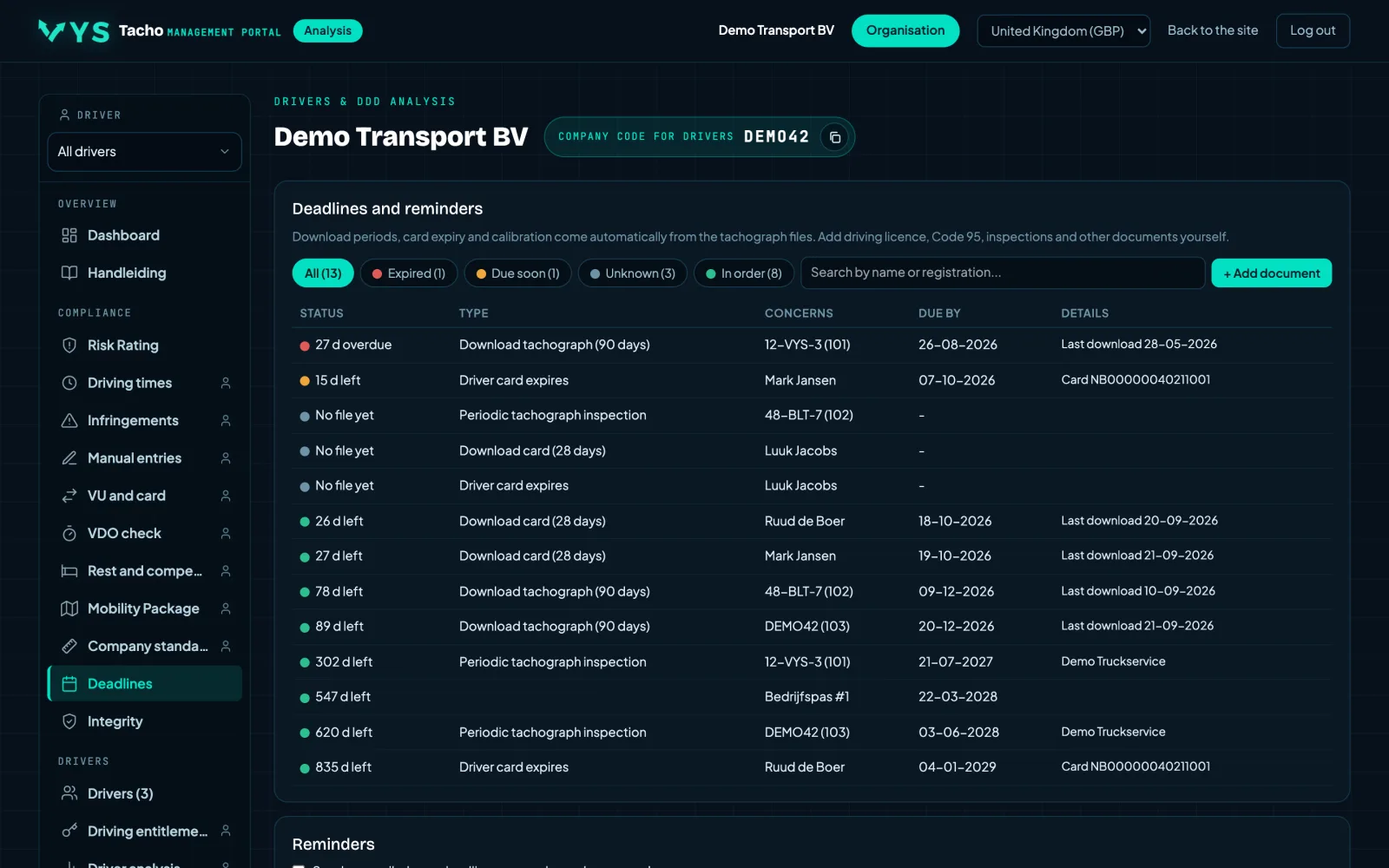Focus the search by name or registration field
This screenshot has height=868, width=1389.
point(1003,273)
